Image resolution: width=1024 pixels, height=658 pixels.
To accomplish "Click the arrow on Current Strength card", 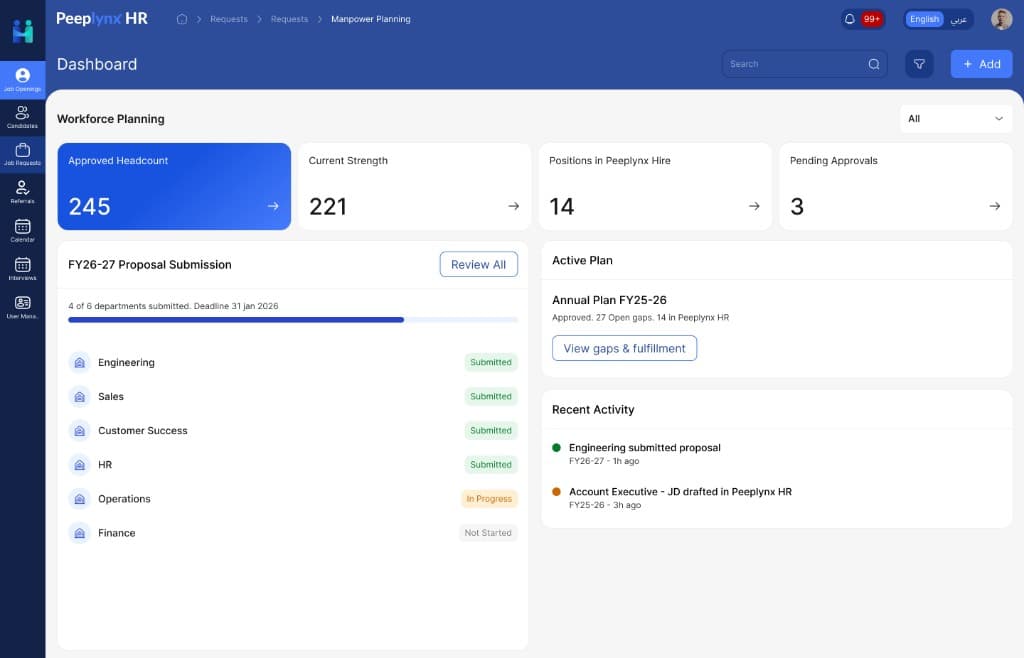I will click(514, 206).
